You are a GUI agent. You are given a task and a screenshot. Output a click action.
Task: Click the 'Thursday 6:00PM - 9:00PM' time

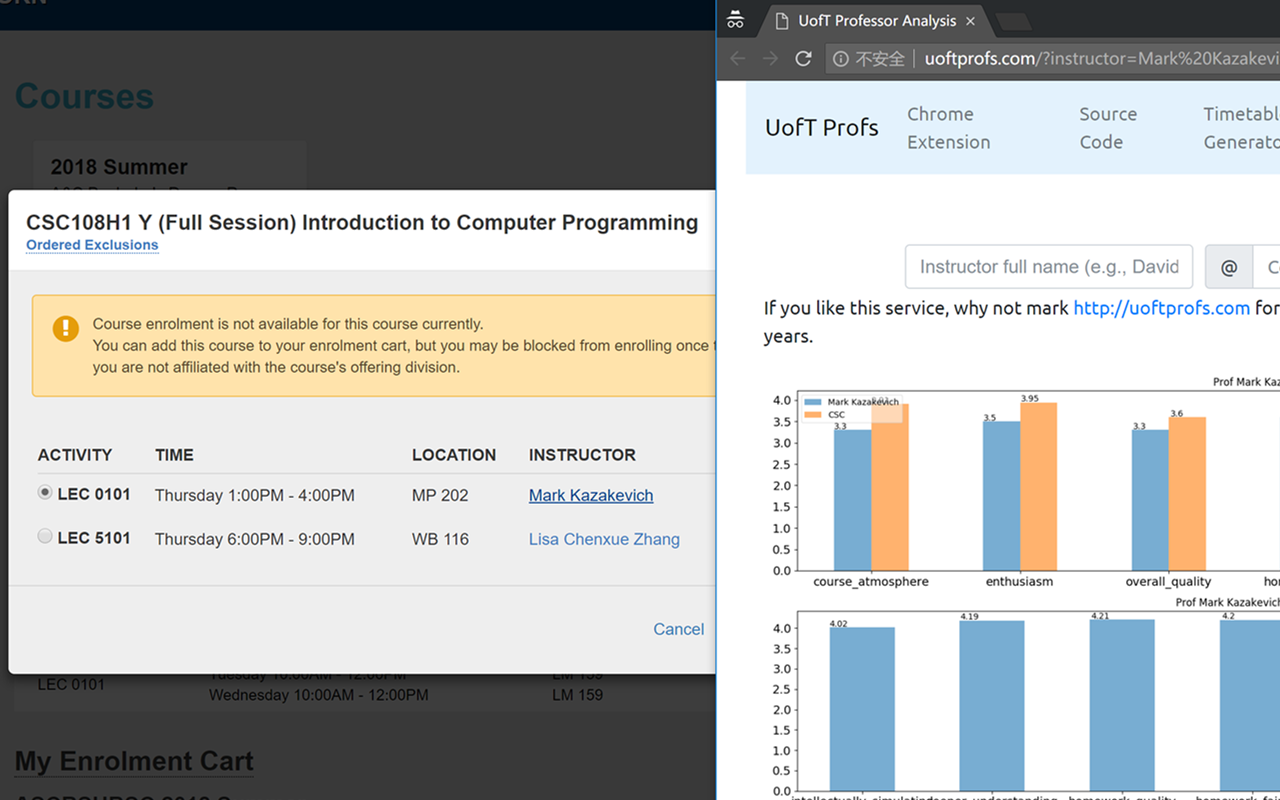pos(255,539)
